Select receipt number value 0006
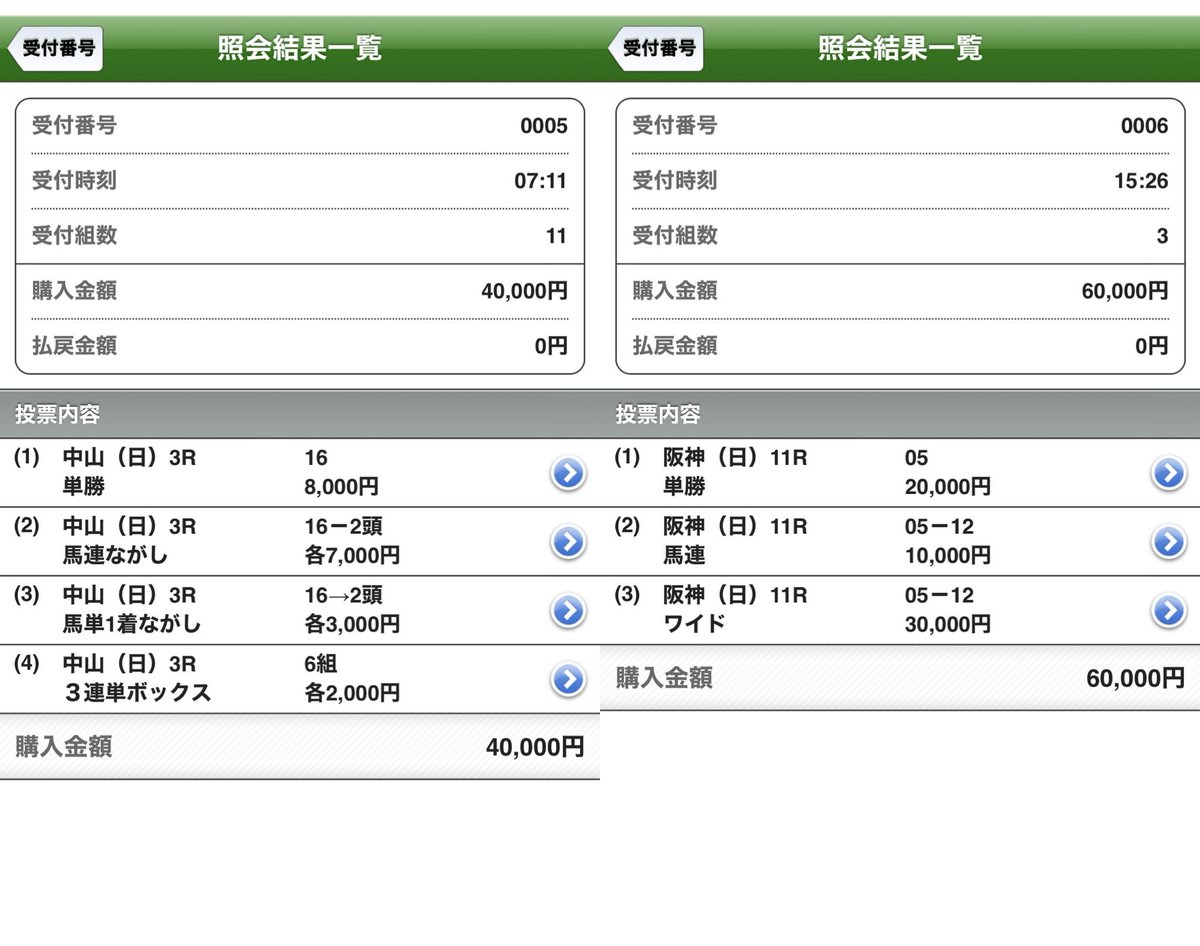Viewport: 1200px width, 946px height. pyautogui.click(x=1143, y=126)
